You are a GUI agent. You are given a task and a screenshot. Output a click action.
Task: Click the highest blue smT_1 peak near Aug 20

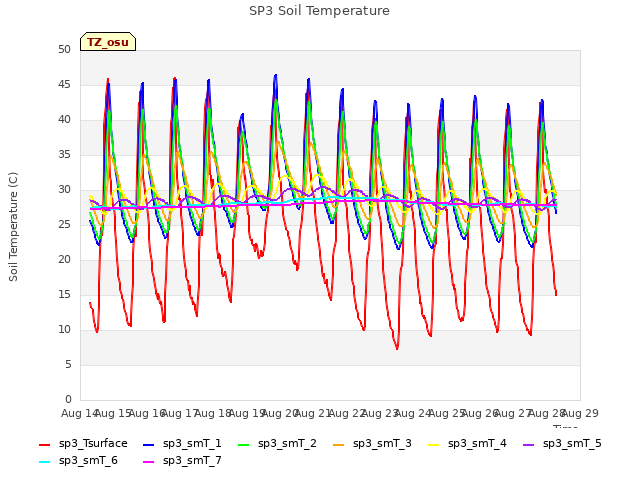tap(276, 76)
